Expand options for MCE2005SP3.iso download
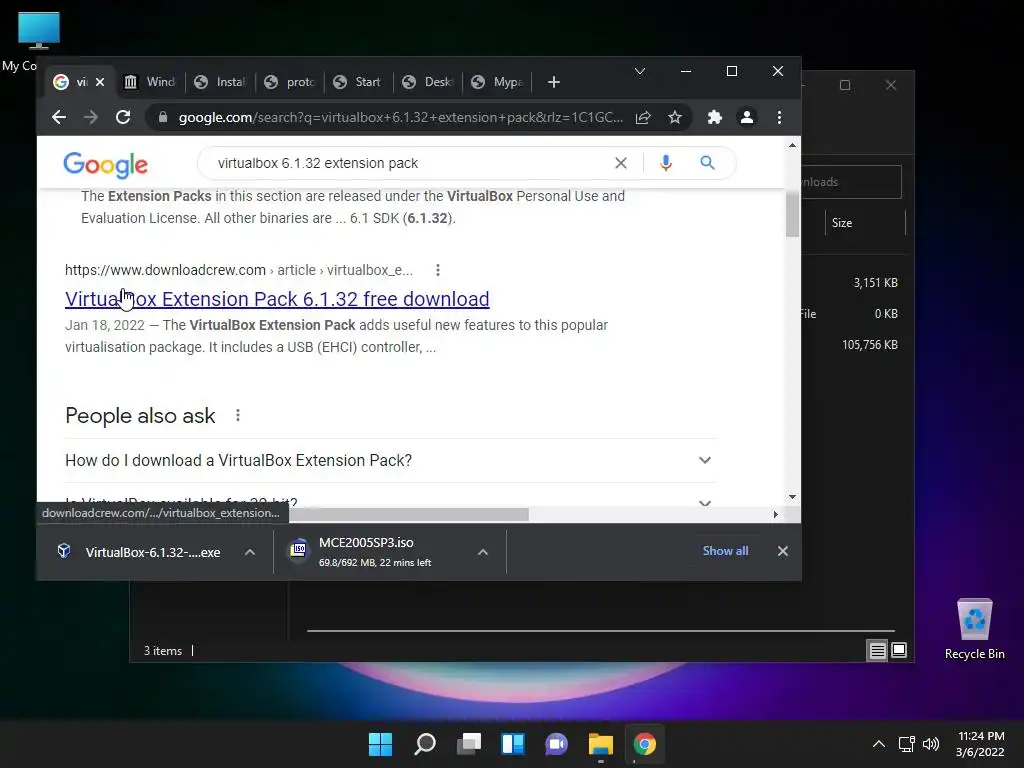Image resolution: width=1024 pixels, height=768 pixels. 483,552
